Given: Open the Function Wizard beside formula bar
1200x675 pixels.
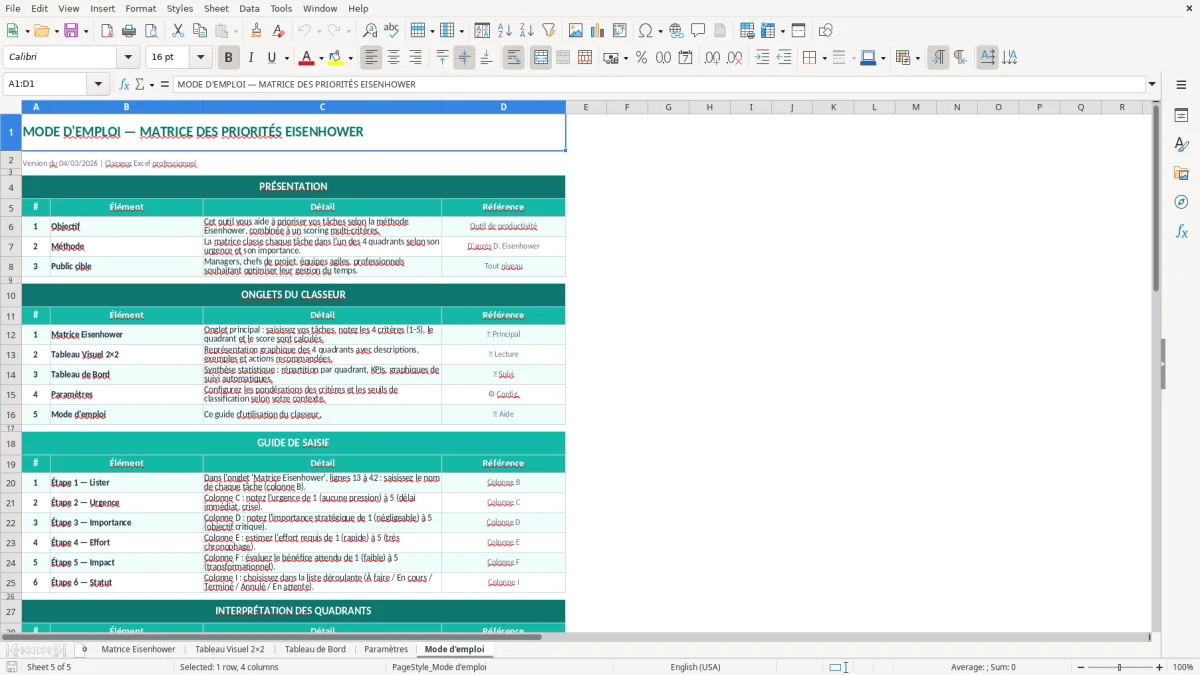Looking at the screenshot, I should (x=125, y=84).
